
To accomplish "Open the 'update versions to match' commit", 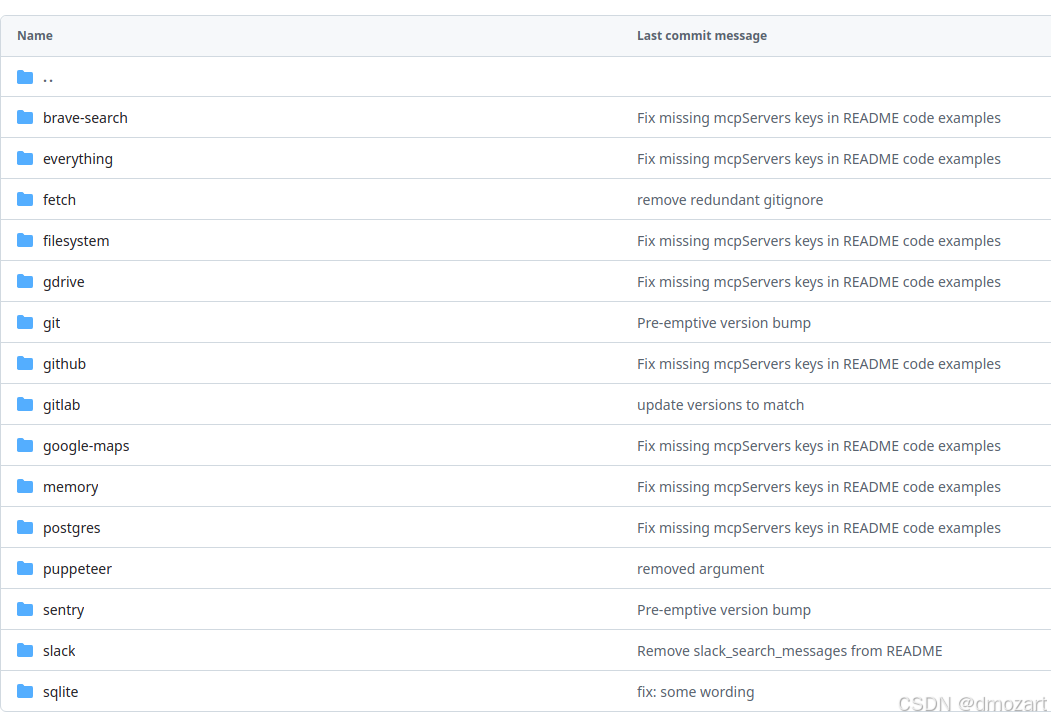I will tap(721, 405).
